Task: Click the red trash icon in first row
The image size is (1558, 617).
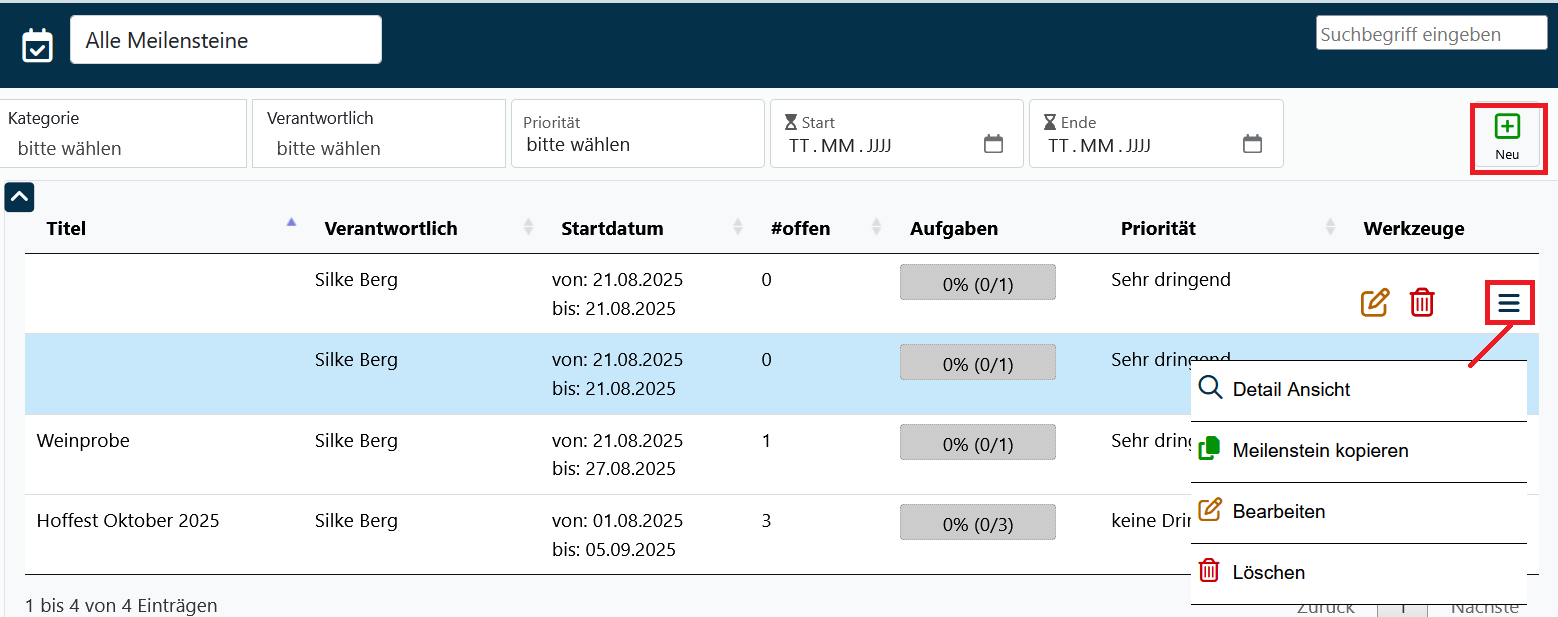Action: click(1421, 302)
